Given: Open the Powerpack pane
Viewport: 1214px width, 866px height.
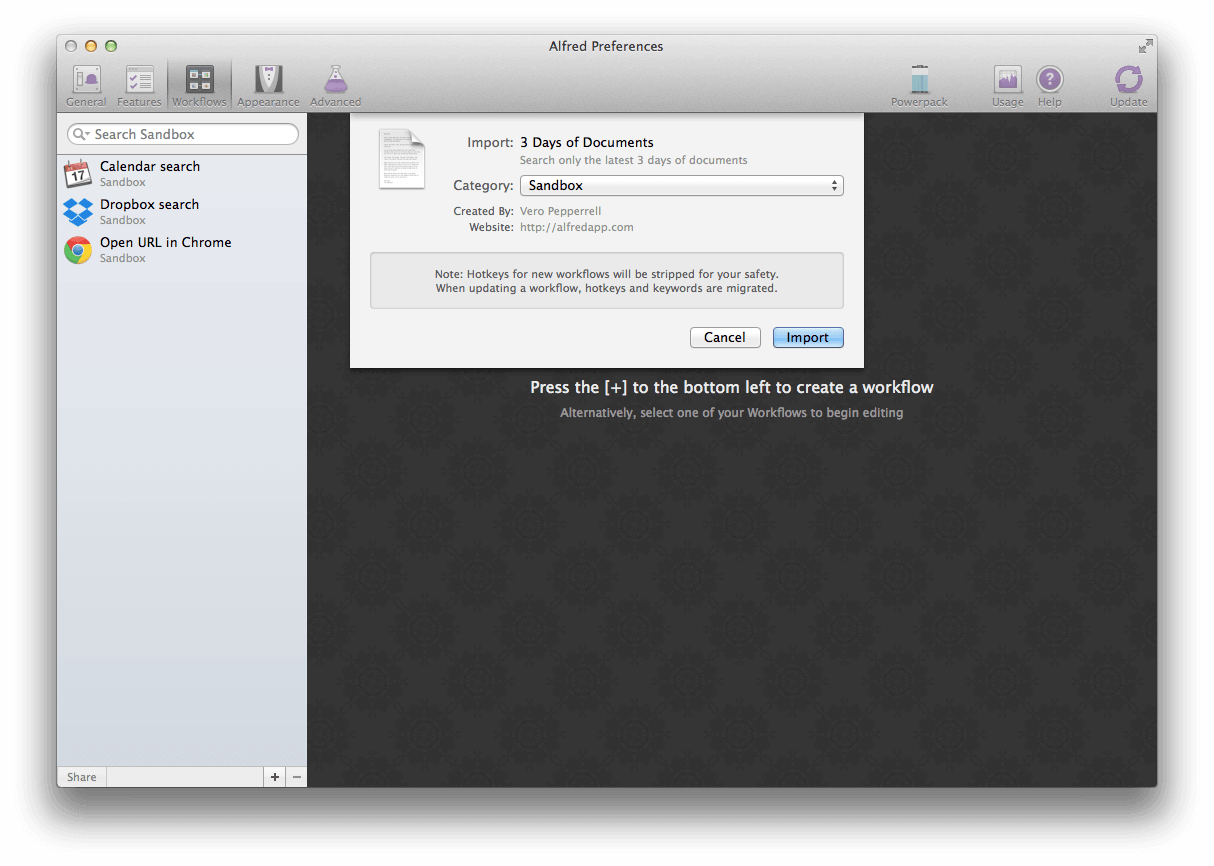Looking at the screenshot, I should pos(918,84).
